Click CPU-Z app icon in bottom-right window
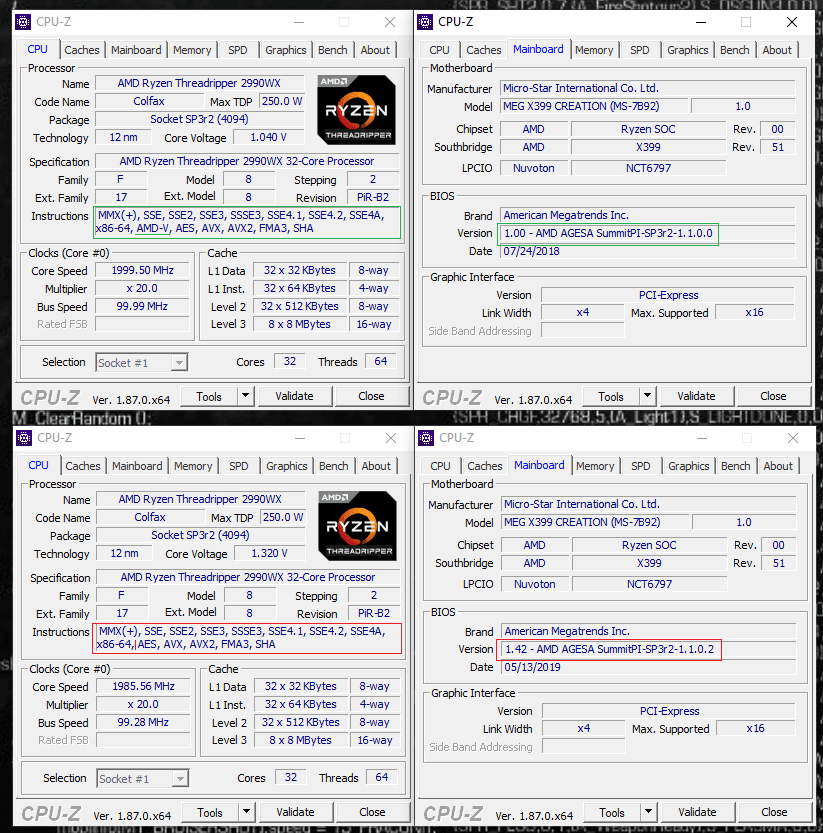This screenshot has height=833, width=823. tap(426, 438)
